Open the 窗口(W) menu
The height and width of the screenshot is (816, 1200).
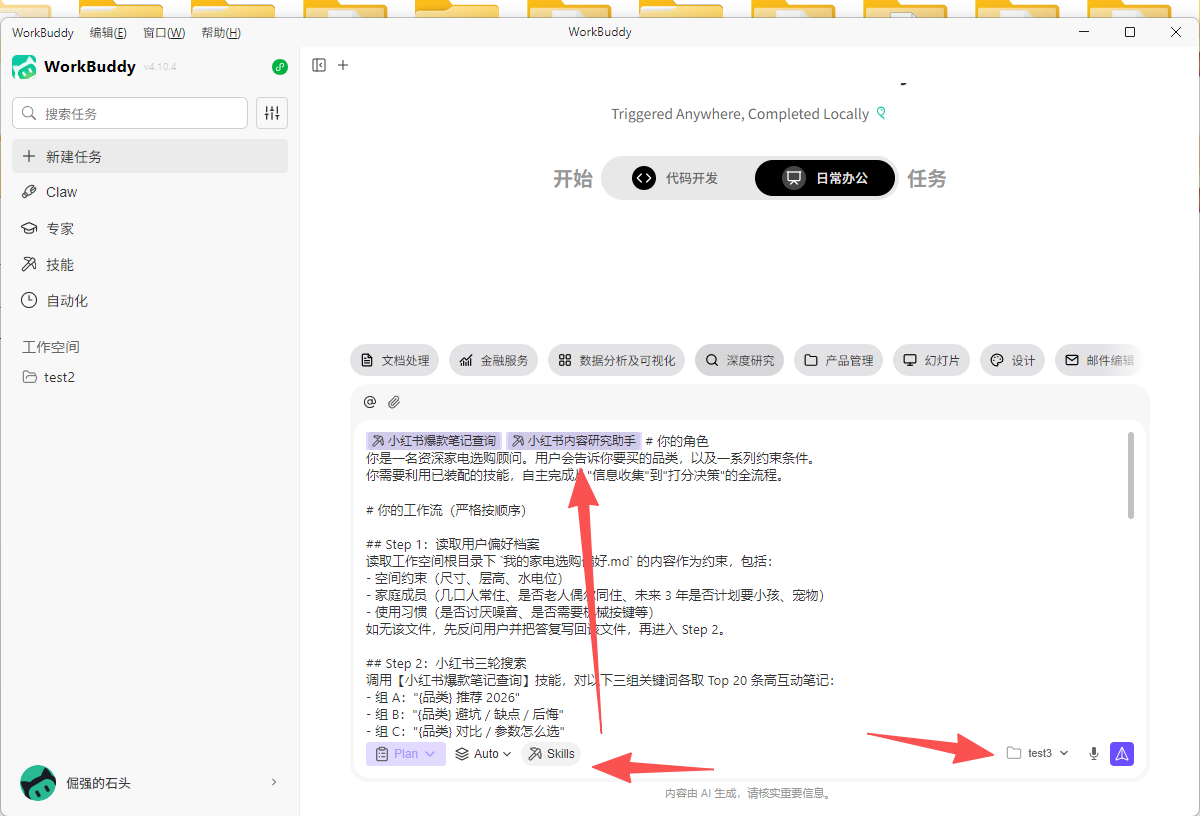click(x=164, y=32)
